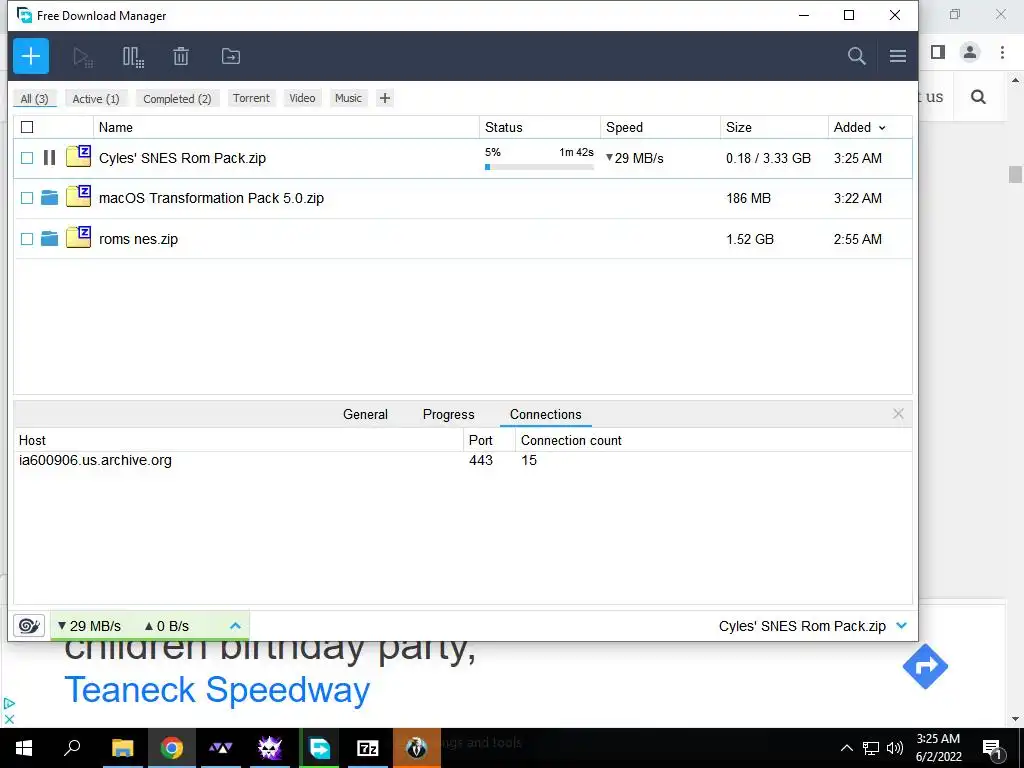Click the Teaneck Speedway ad link
Image resolution: width=1024 pixels, height=768 pixels.
217,690
